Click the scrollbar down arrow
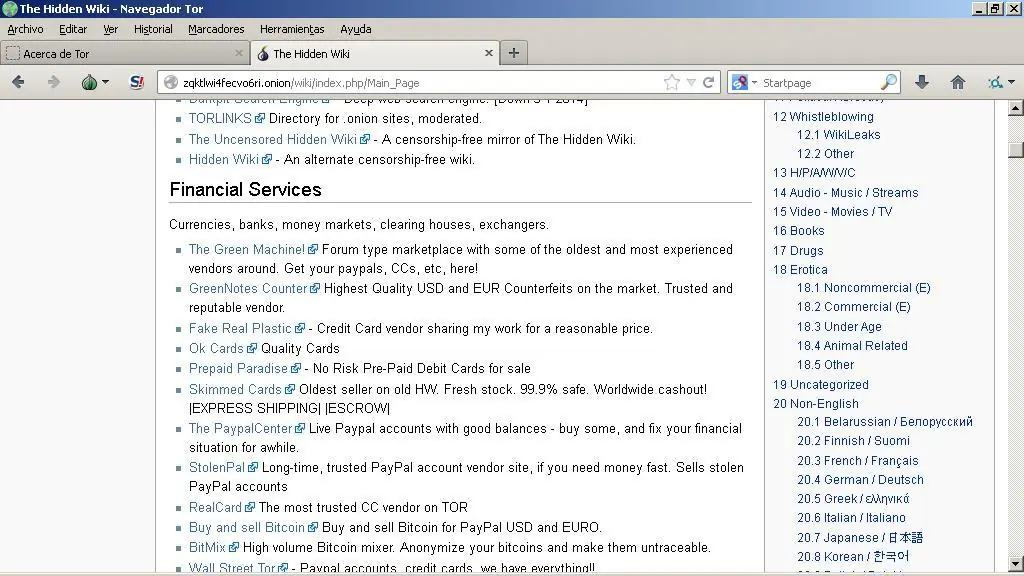The width and height of the screenshot is (1024, 576). coord(1016,563)
